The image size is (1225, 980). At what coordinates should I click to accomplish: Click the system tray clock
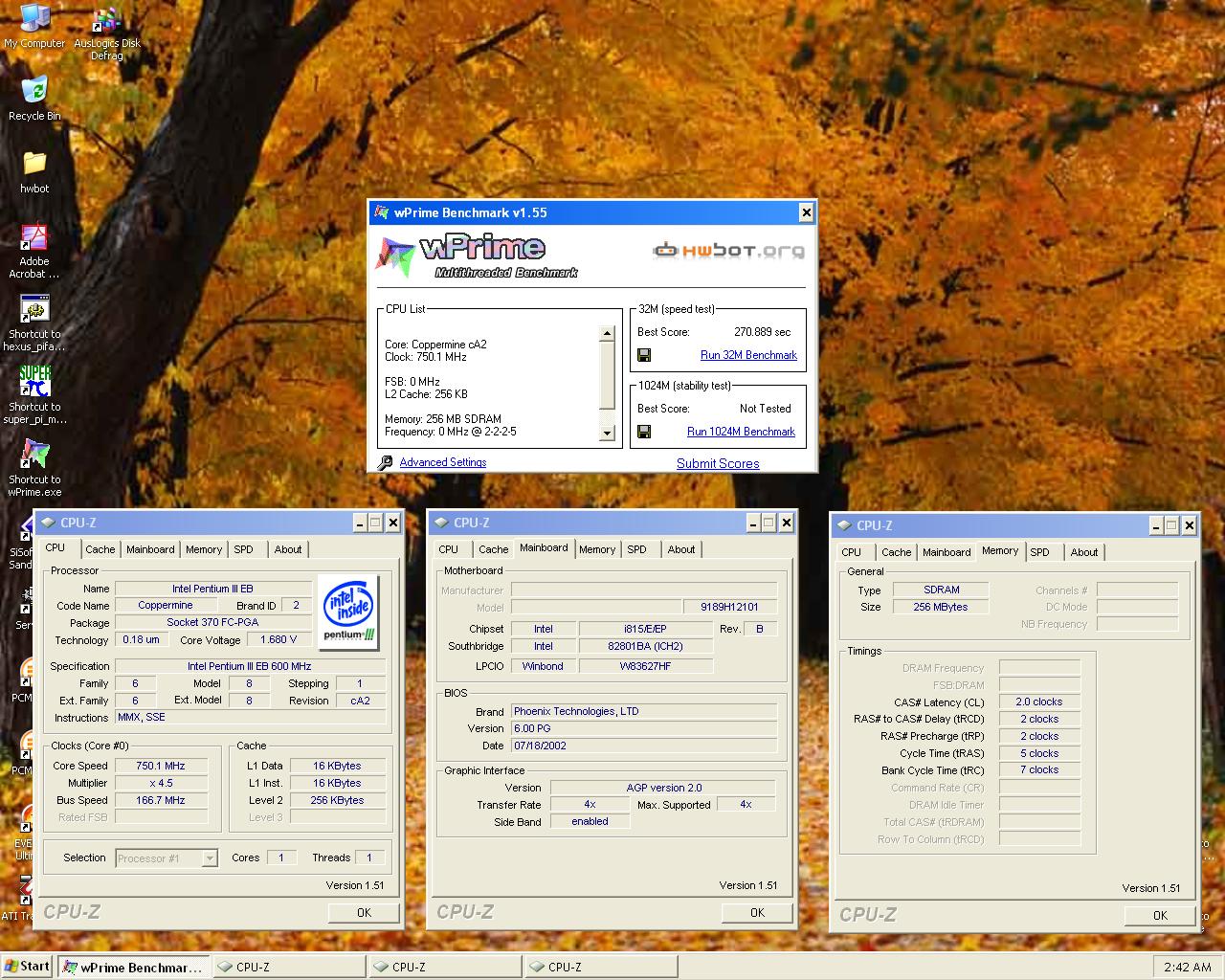point(1188,967)
